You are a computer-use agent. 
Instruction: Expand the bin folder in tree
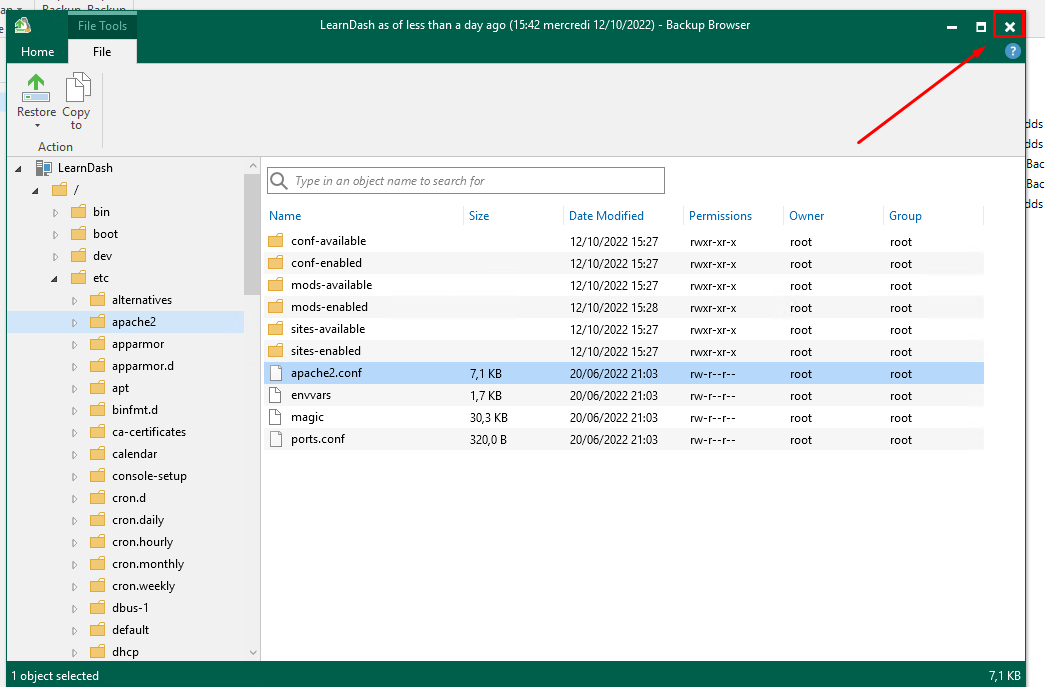[x=55, y=213]
